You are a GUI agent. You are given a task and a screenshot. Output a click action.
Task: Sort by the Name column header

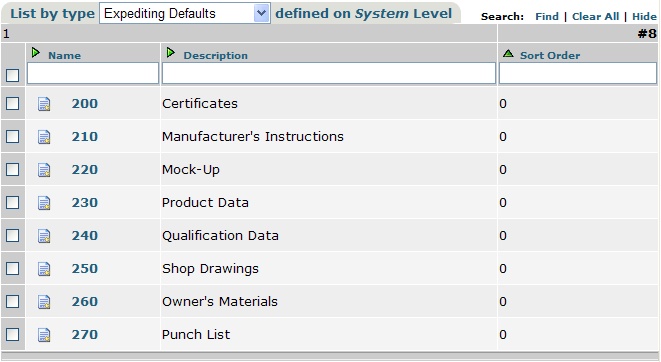[x=64, y=56]
